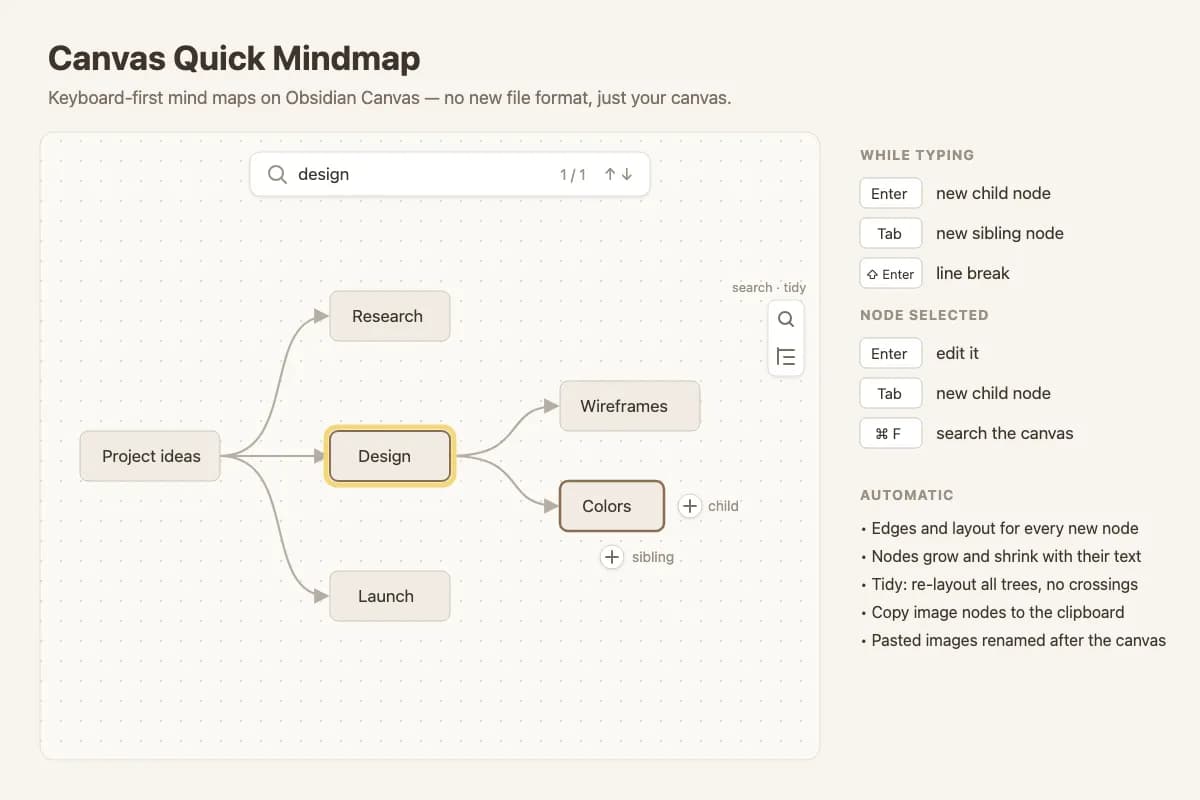Add child node with plus button
The width and height of the screenshot is (1200, 800).
[x=690, y=506]
